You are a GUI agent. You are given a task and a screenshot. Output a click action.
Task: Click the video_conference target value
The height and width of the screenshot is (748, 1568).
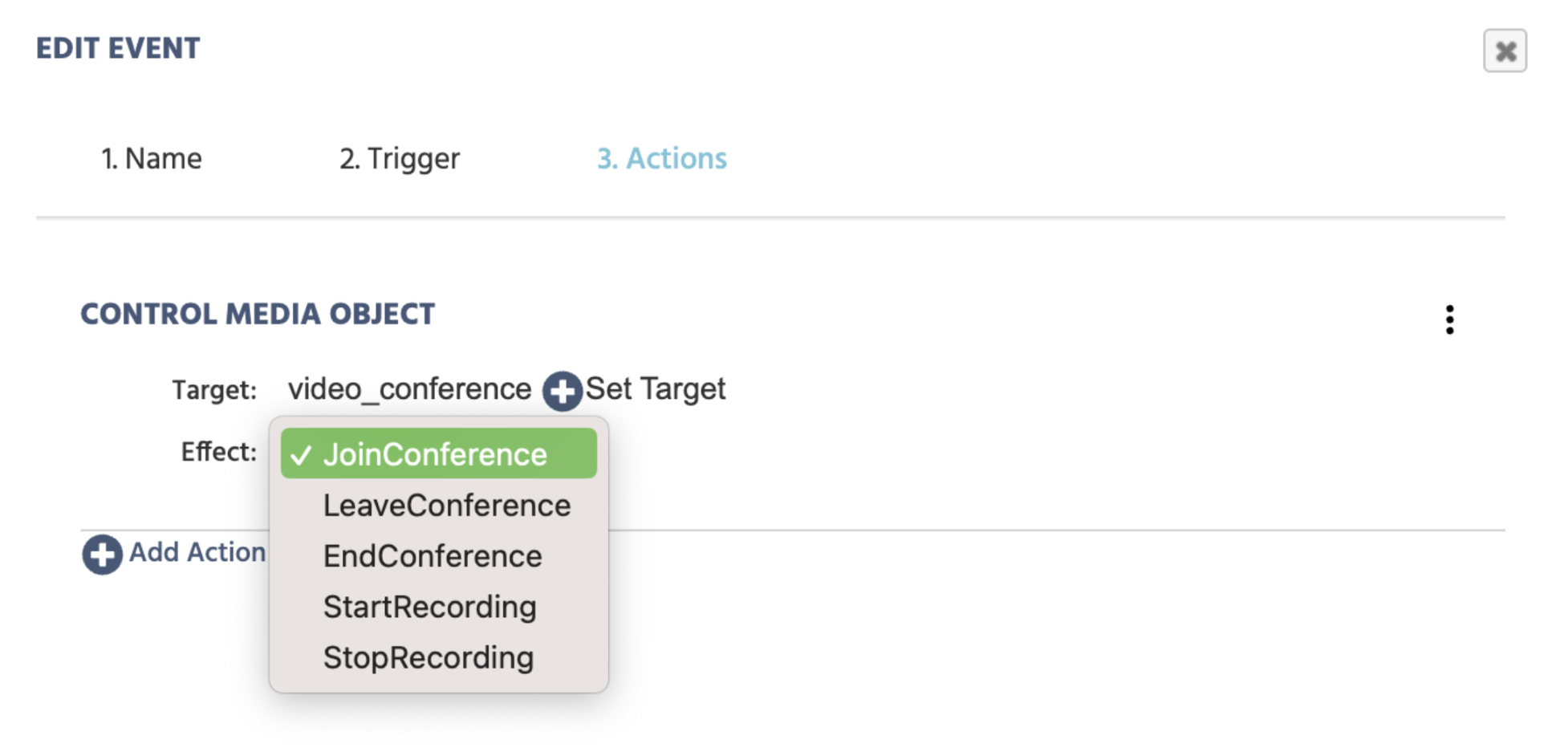coord(409,389)
